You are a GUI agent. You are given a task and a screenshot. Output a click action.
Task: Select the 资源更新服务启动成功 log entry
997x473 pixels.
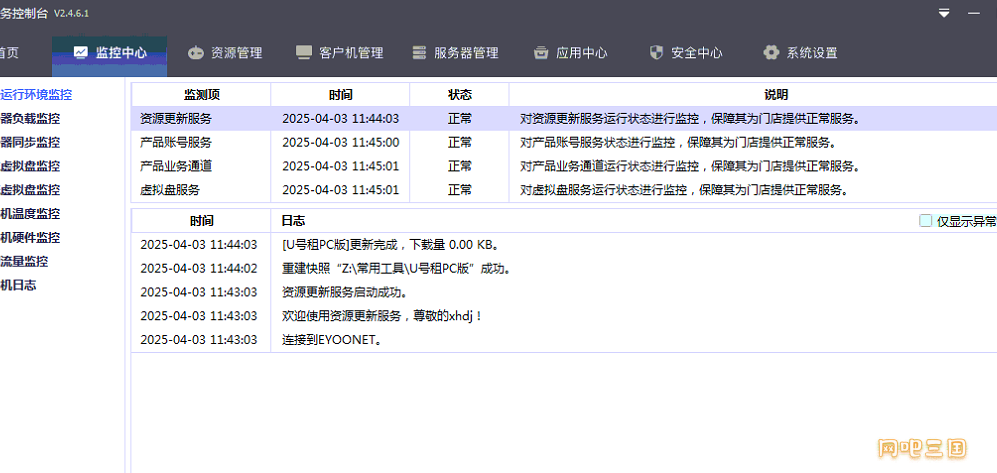coord(564,292)
